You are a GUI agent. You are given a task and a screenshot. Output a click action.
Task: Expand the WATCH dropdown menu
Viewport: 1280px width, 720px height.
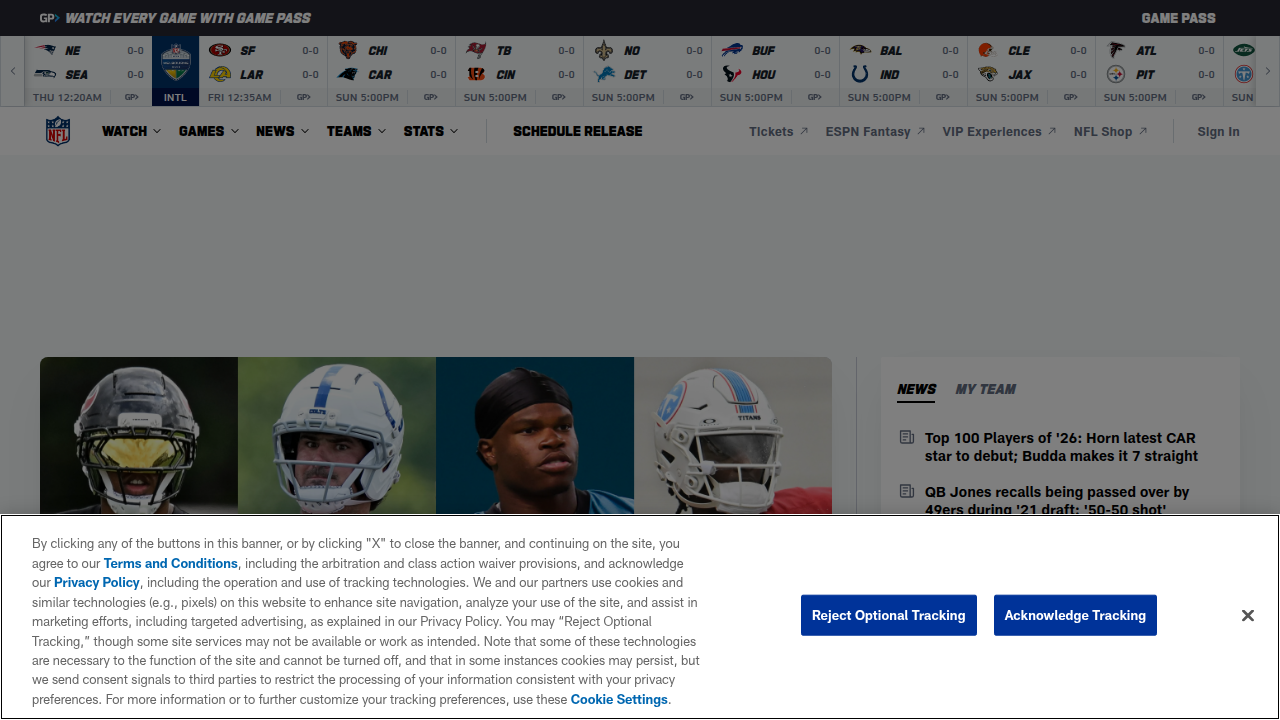[131, 131]
